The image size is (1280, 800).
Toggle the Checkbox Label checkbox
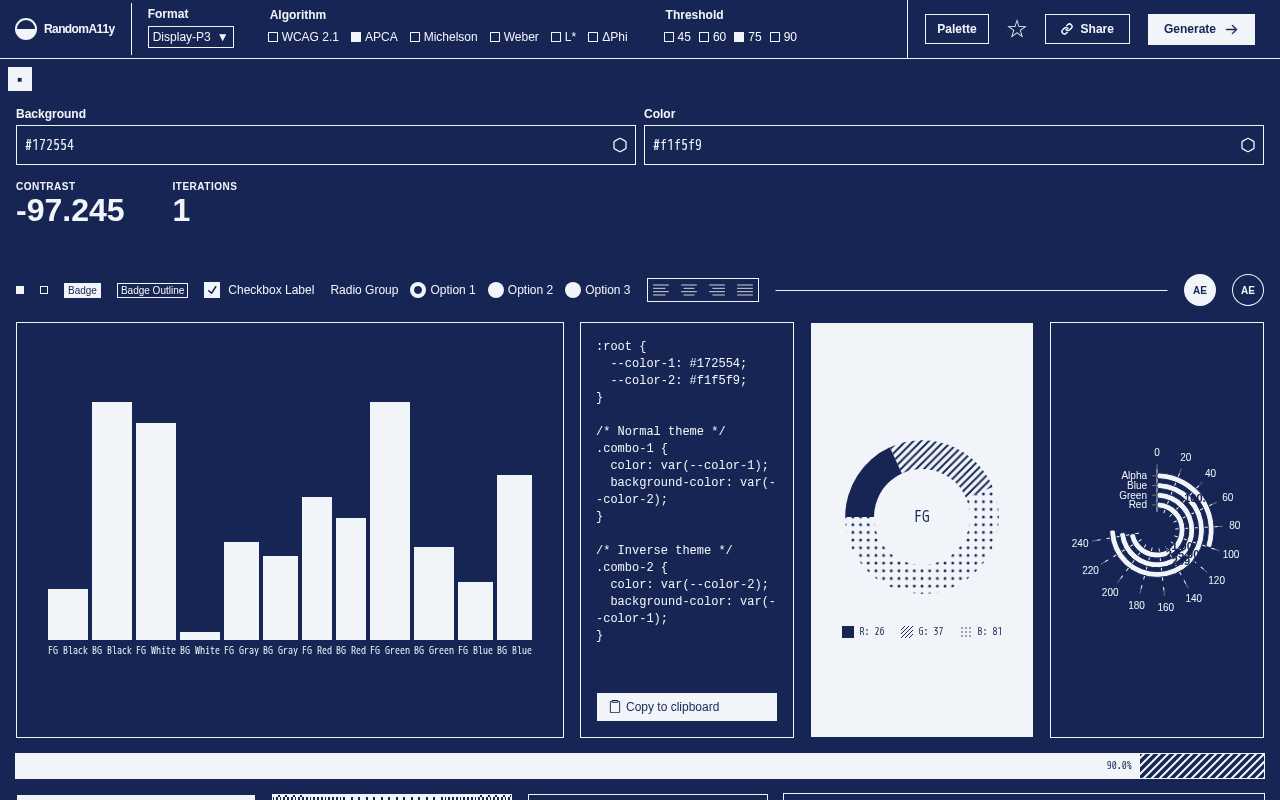point(212,290)
